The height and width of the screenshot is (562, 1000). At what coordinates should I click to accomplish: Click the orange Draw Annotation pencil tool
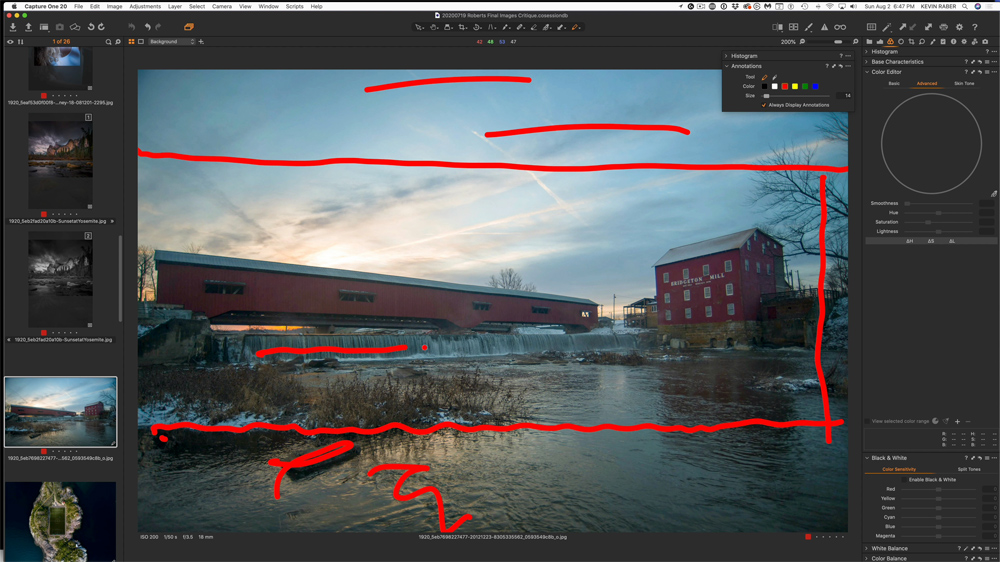[x=765, y=77]
